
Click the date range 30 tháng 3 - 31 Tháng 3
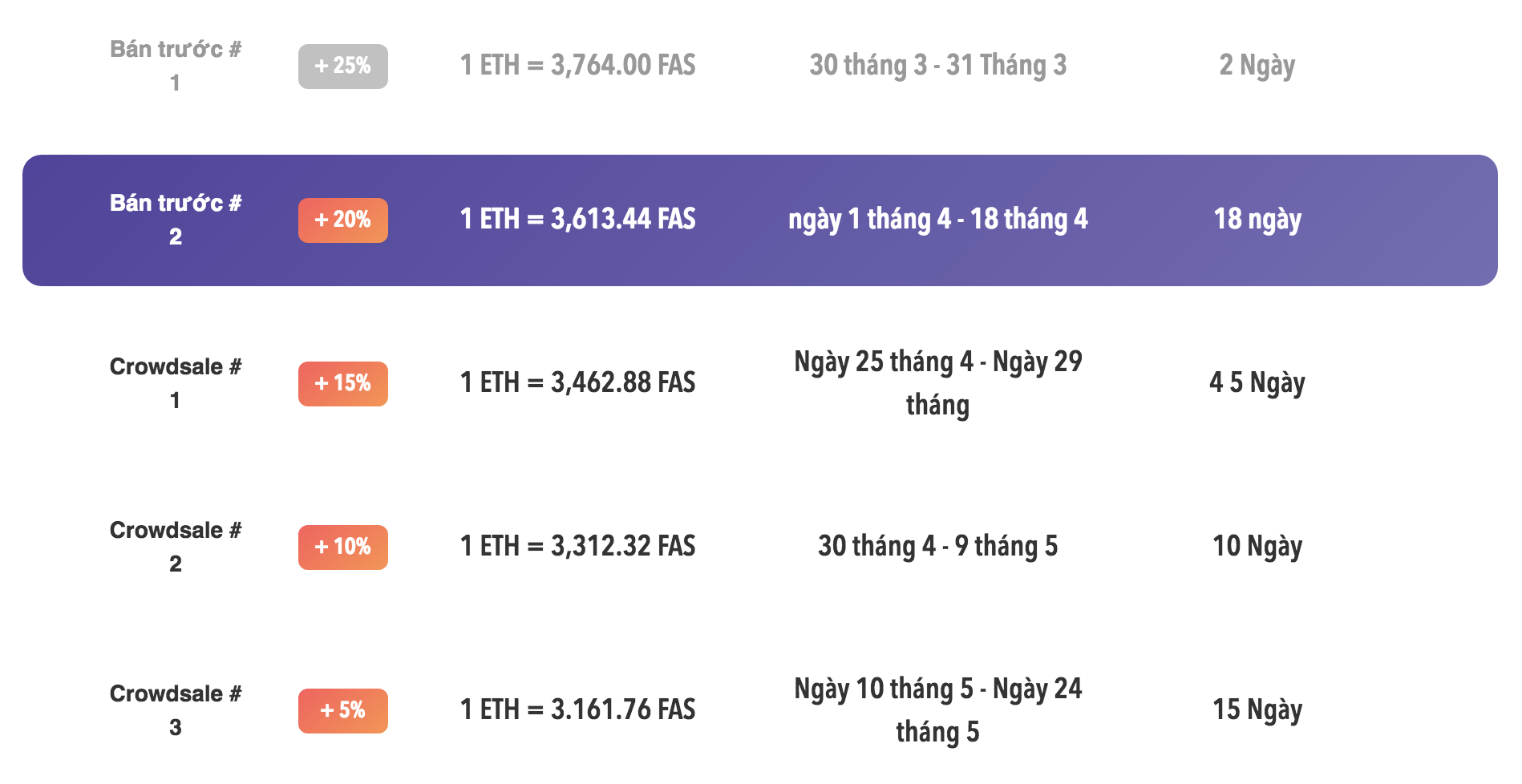point(938,65)
